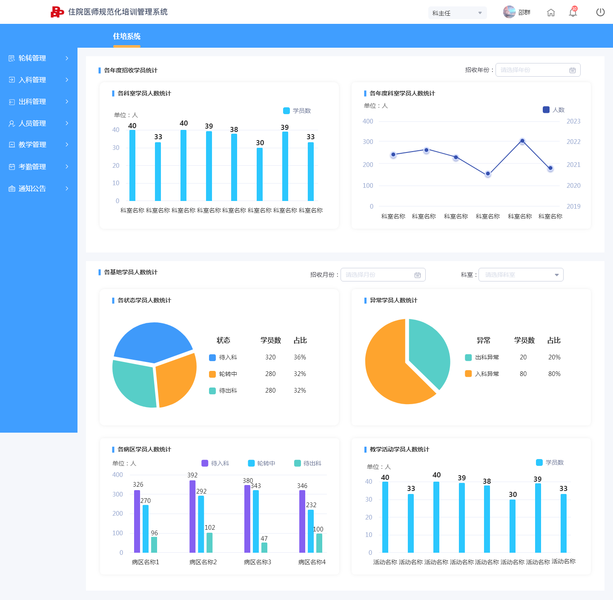Expand 教学管理 with its chevron
This screenshot has width=613, height=600.
coord(67,145)
